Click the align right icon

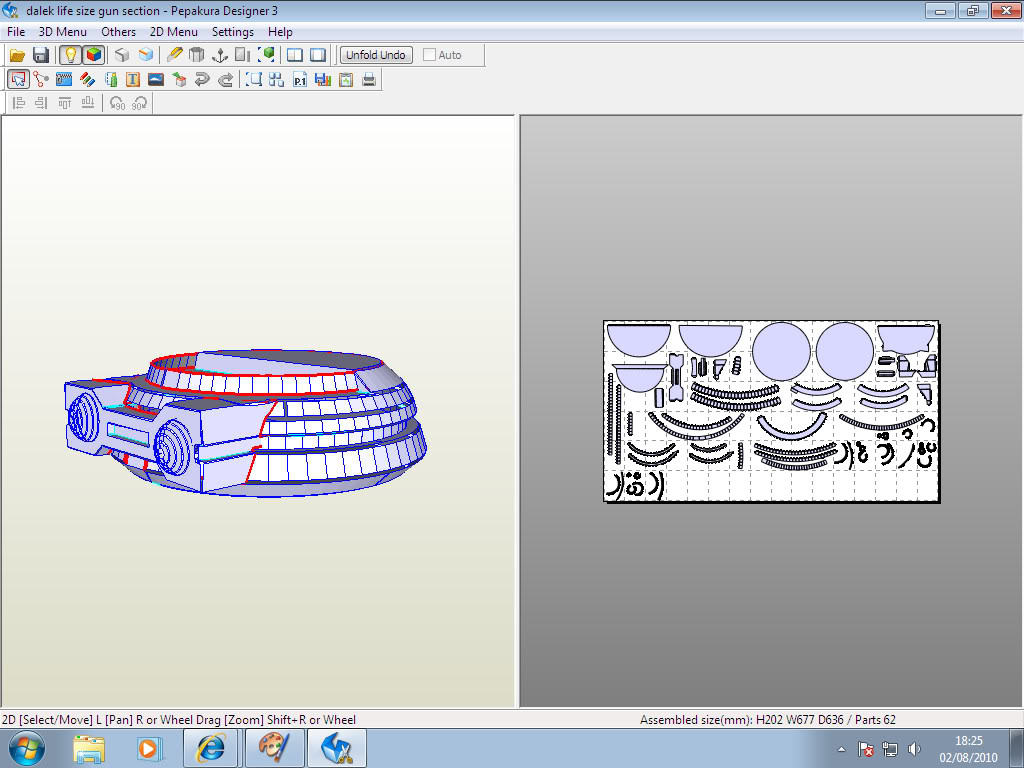point(41,103)
